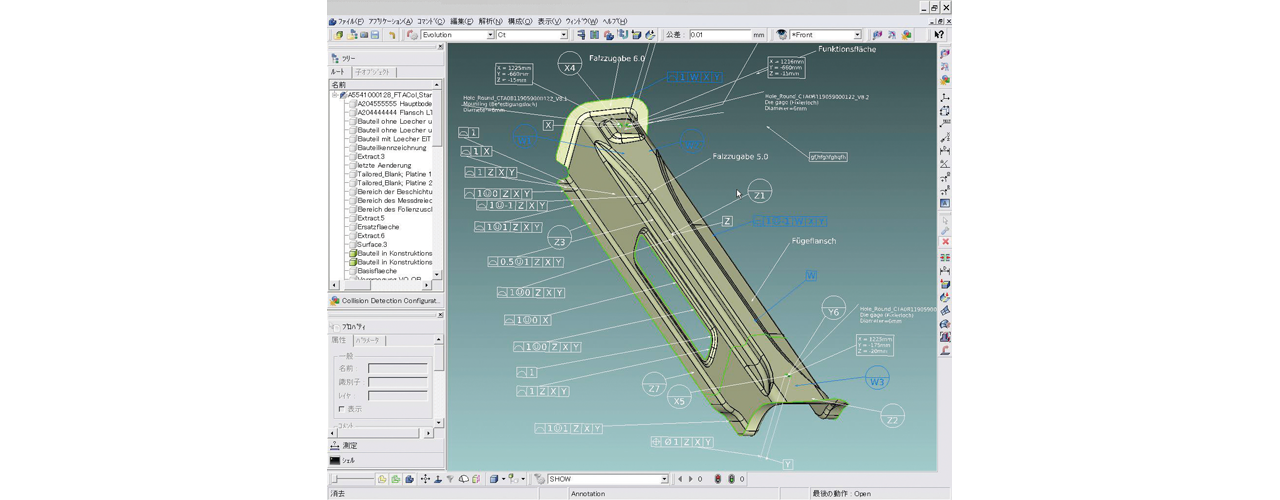Select Ersatzflaeche tree item

coord(379,227)
